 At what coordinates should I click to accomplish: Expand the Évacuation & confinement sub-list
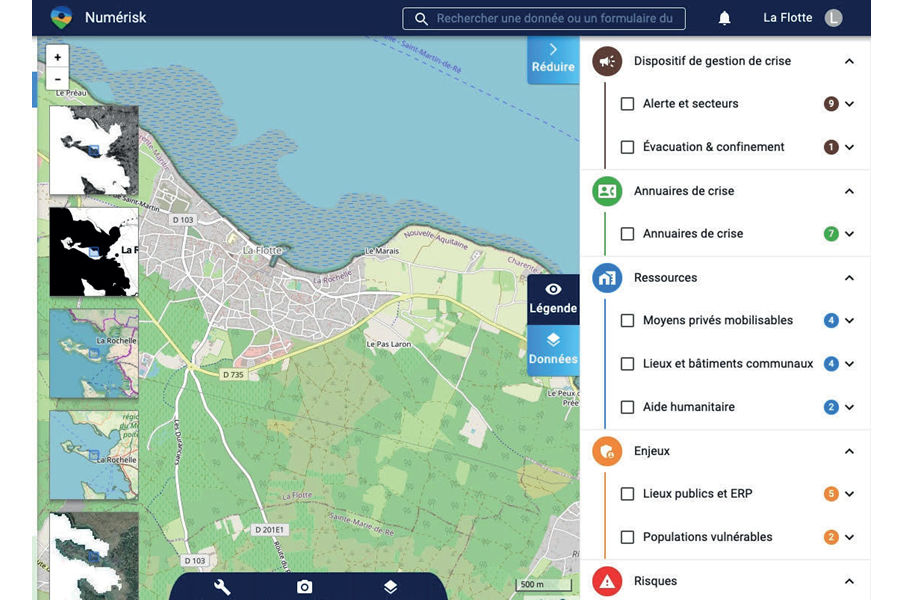click(x=849, y=147)
